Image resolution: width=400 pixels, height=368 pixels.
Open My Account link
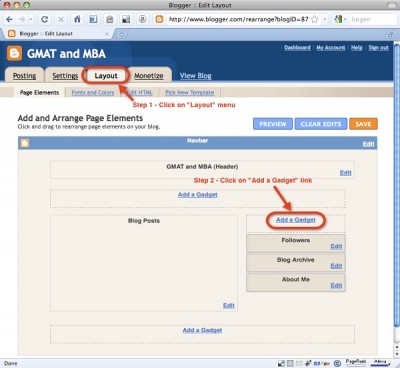tap(331, 48)
